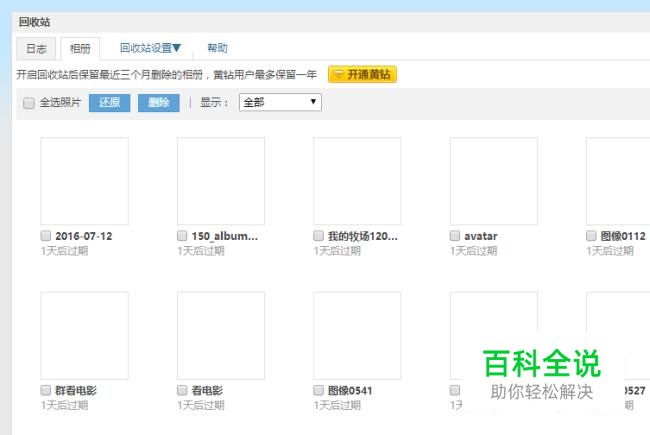This screenshot has width=650, height=435.
Task: Check the 我的牧场120... album checkbox
Action: [x=318, y=236]
